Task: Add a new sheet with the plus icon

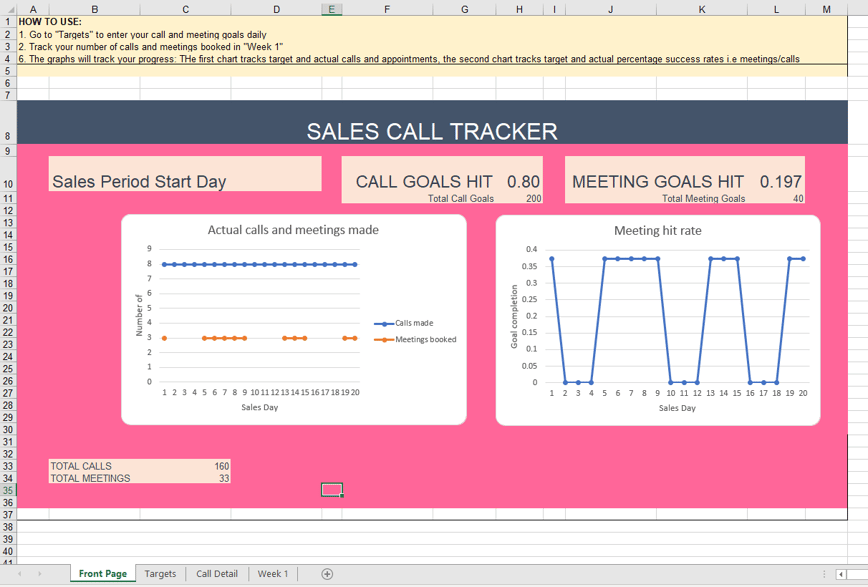Action: 327,574
